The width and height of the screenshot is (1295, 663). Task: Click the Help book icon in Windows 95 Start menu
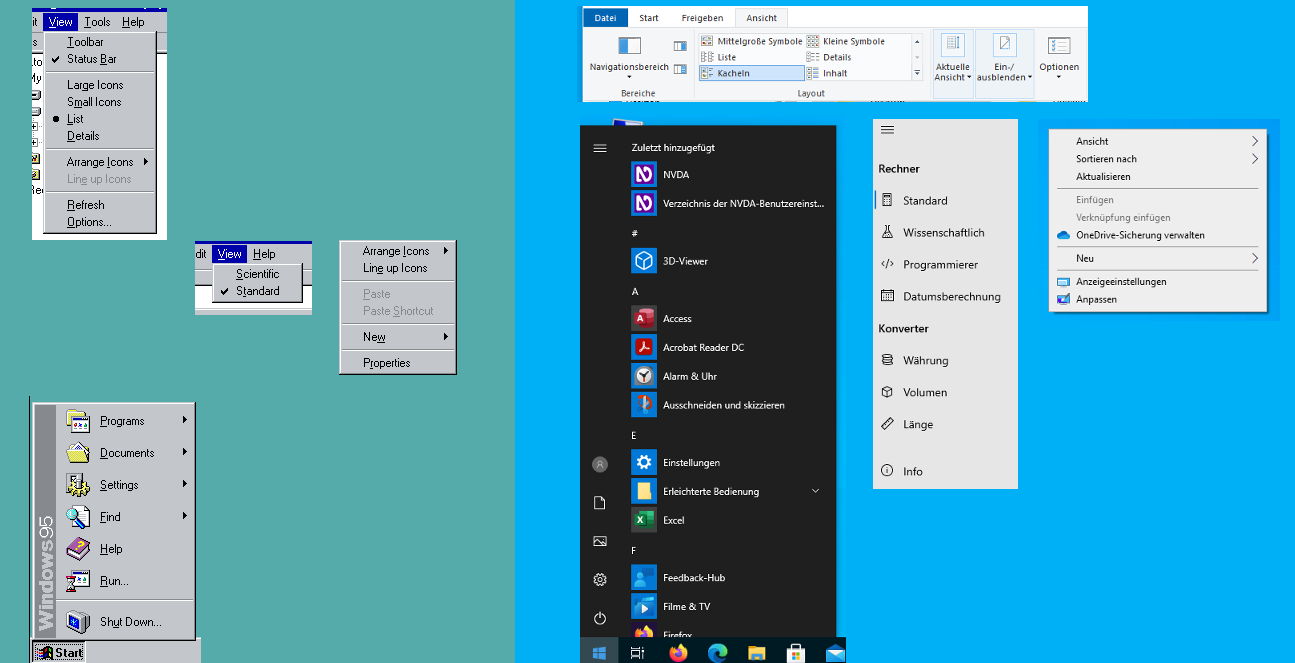78,548
